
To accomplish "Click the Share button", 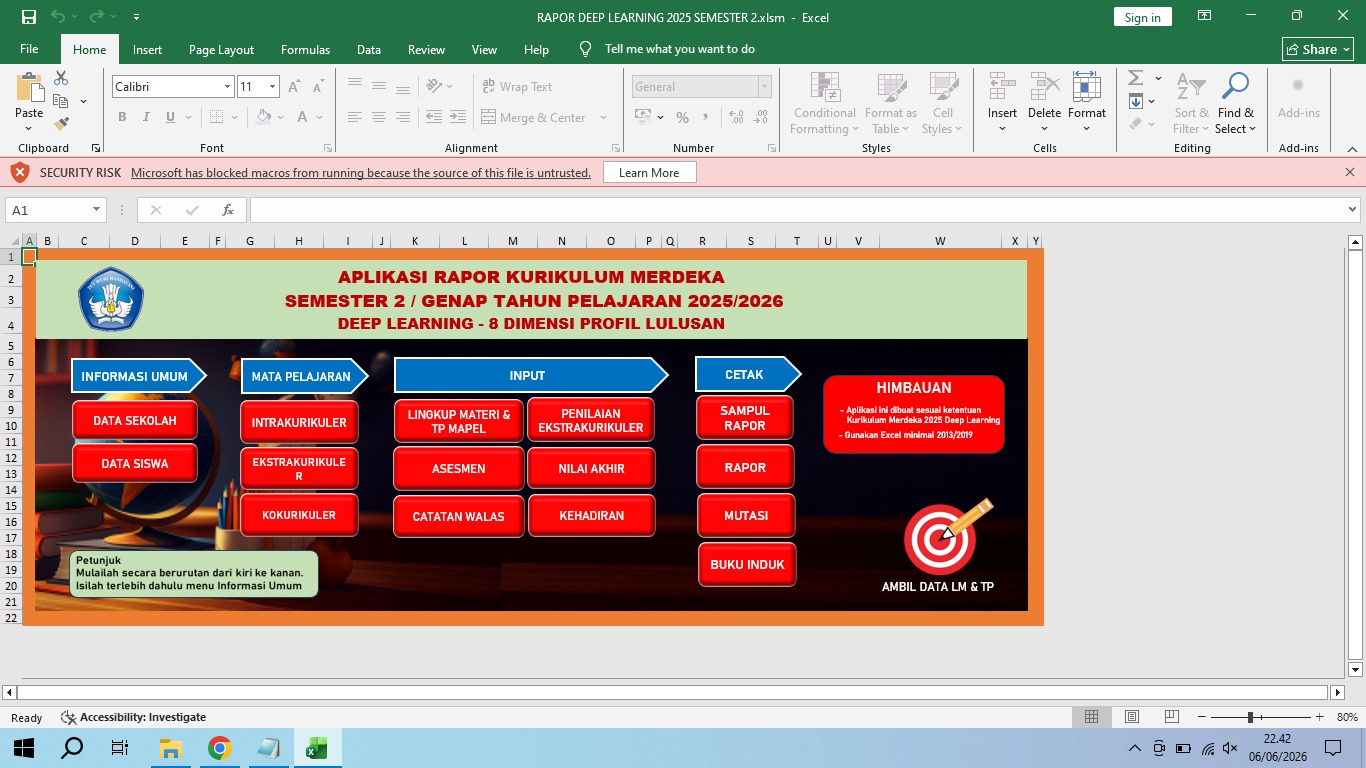I will click(1318, 49).
